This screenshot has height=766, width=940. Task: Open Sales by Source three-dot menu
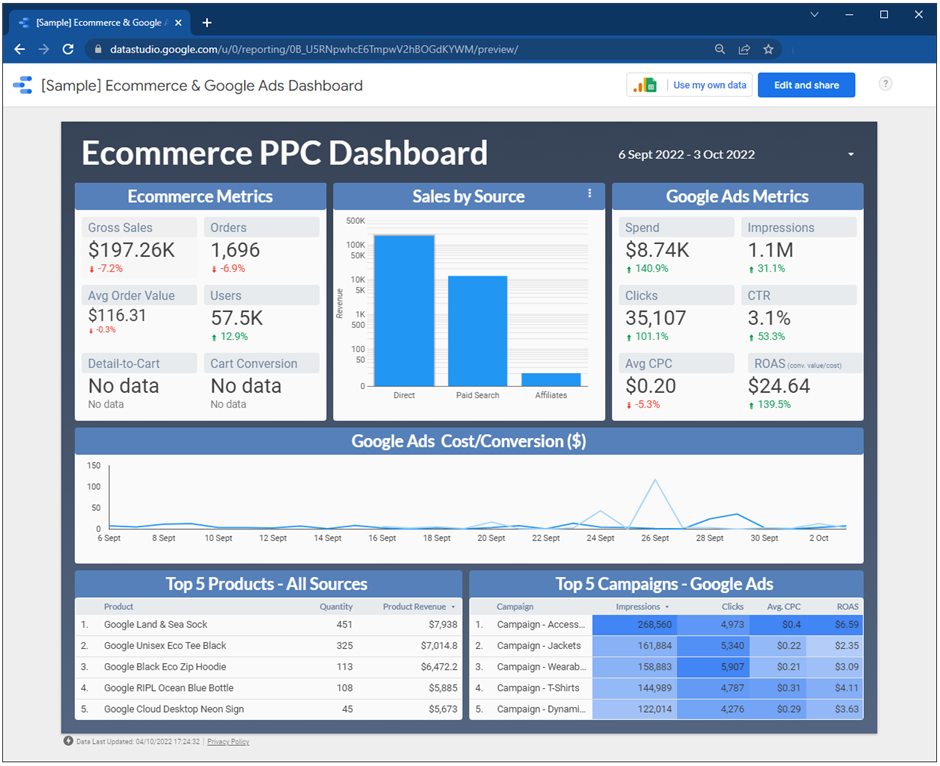590,193
